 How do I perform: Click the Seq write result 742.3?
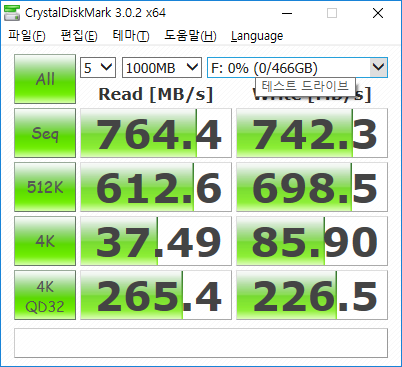(x=312, y=133)
